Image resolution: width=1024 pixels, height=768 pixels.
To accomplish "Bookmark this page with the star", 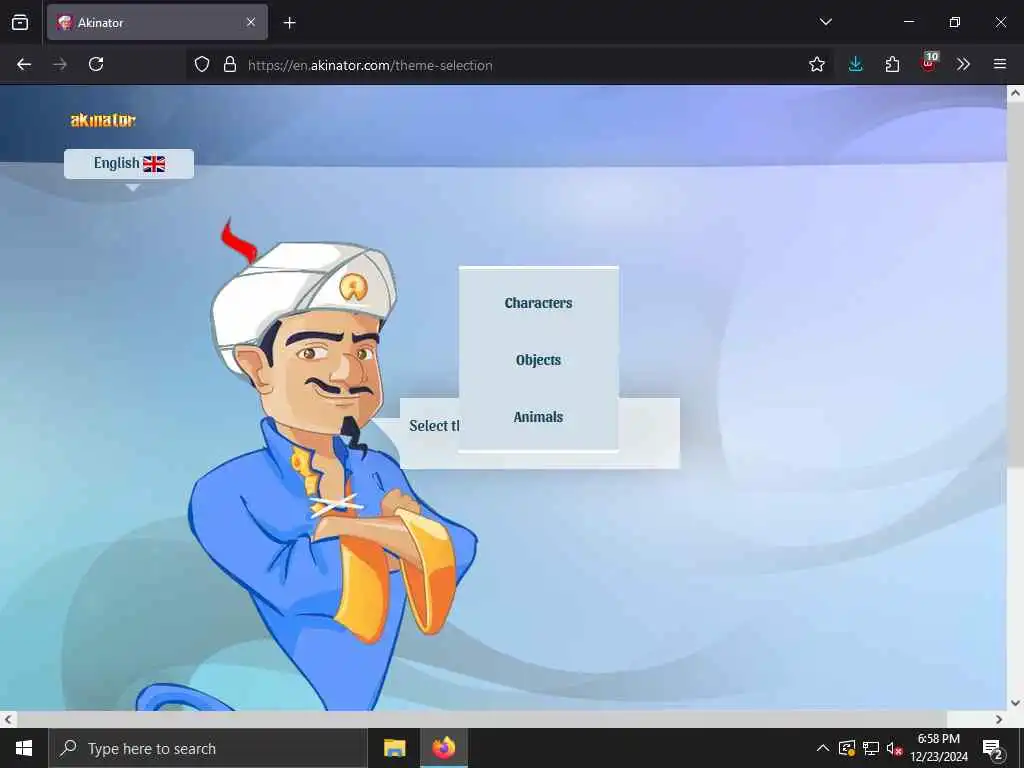I will [x=816, y=64].
